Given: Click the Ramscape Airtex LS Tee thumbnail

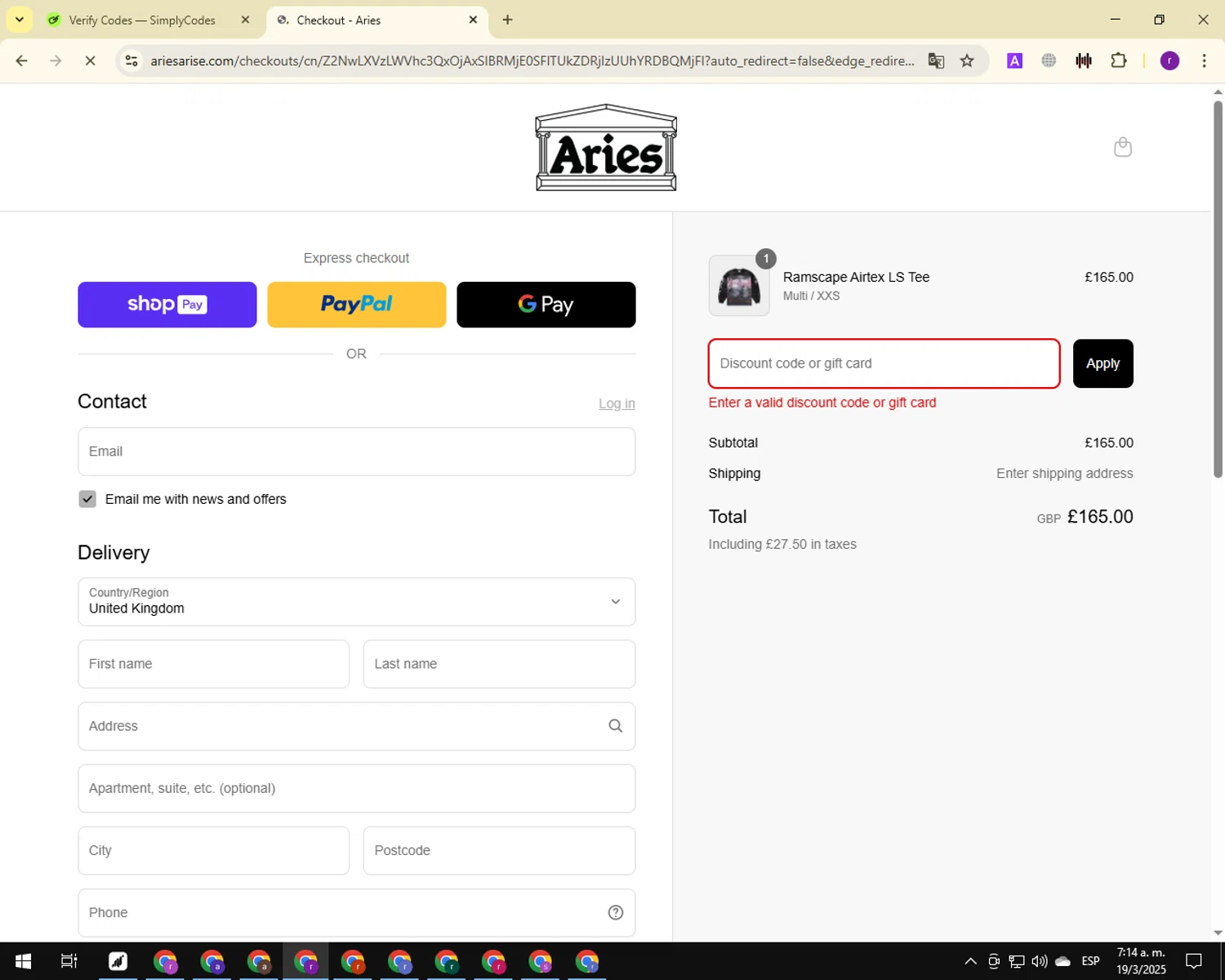Looking at the screenshot, I should point(739,286).
